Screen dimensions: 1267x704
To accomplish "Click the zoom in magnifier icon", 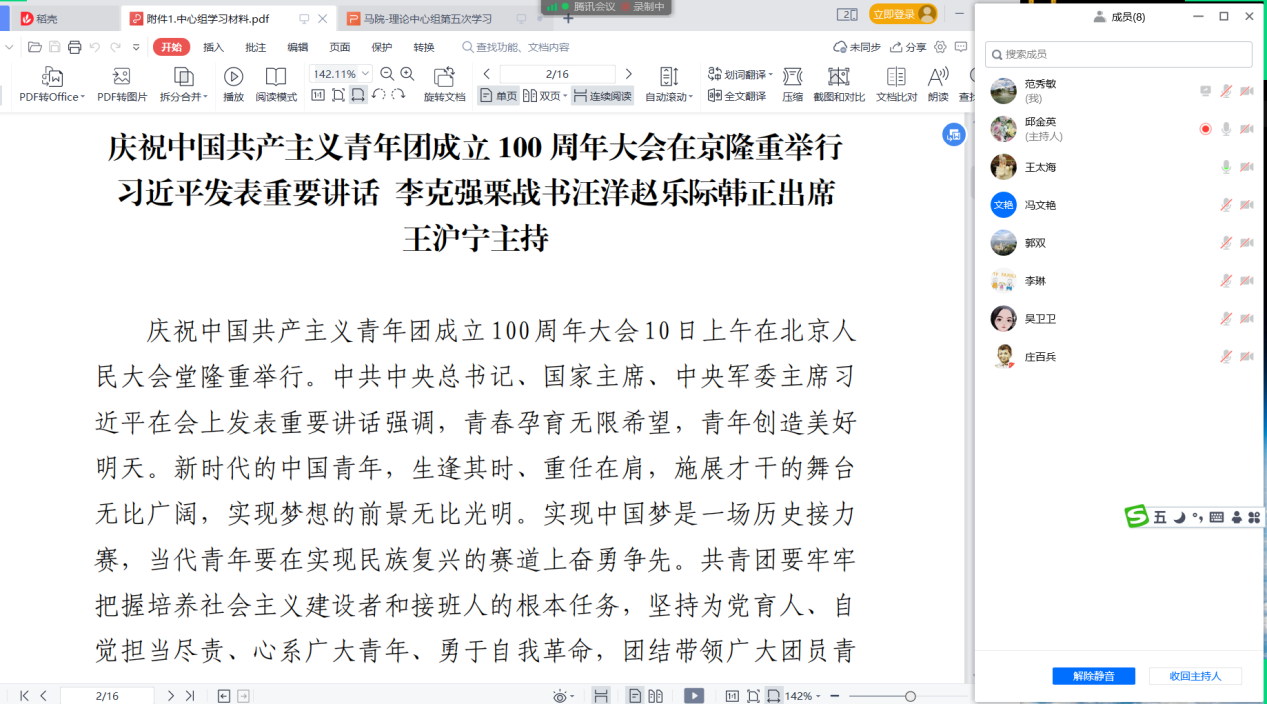I will (407, 74).
